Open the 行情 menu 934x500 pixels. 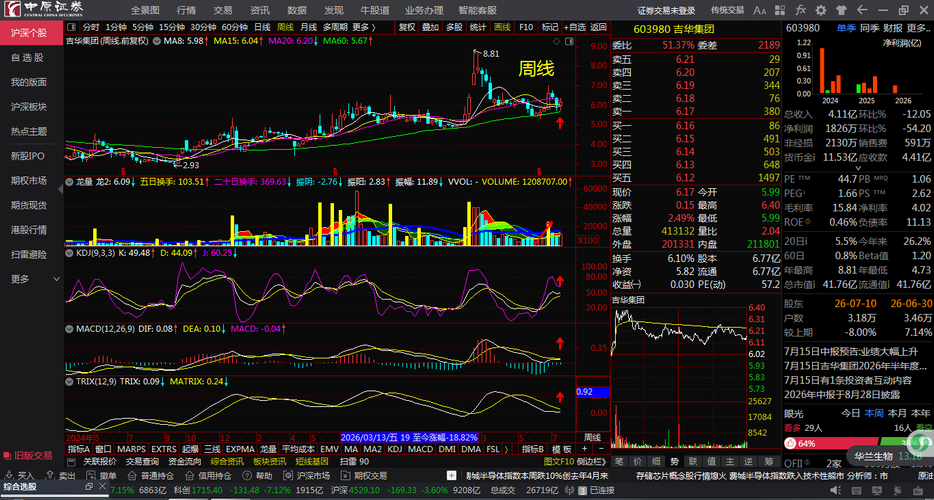coord(186,10)
